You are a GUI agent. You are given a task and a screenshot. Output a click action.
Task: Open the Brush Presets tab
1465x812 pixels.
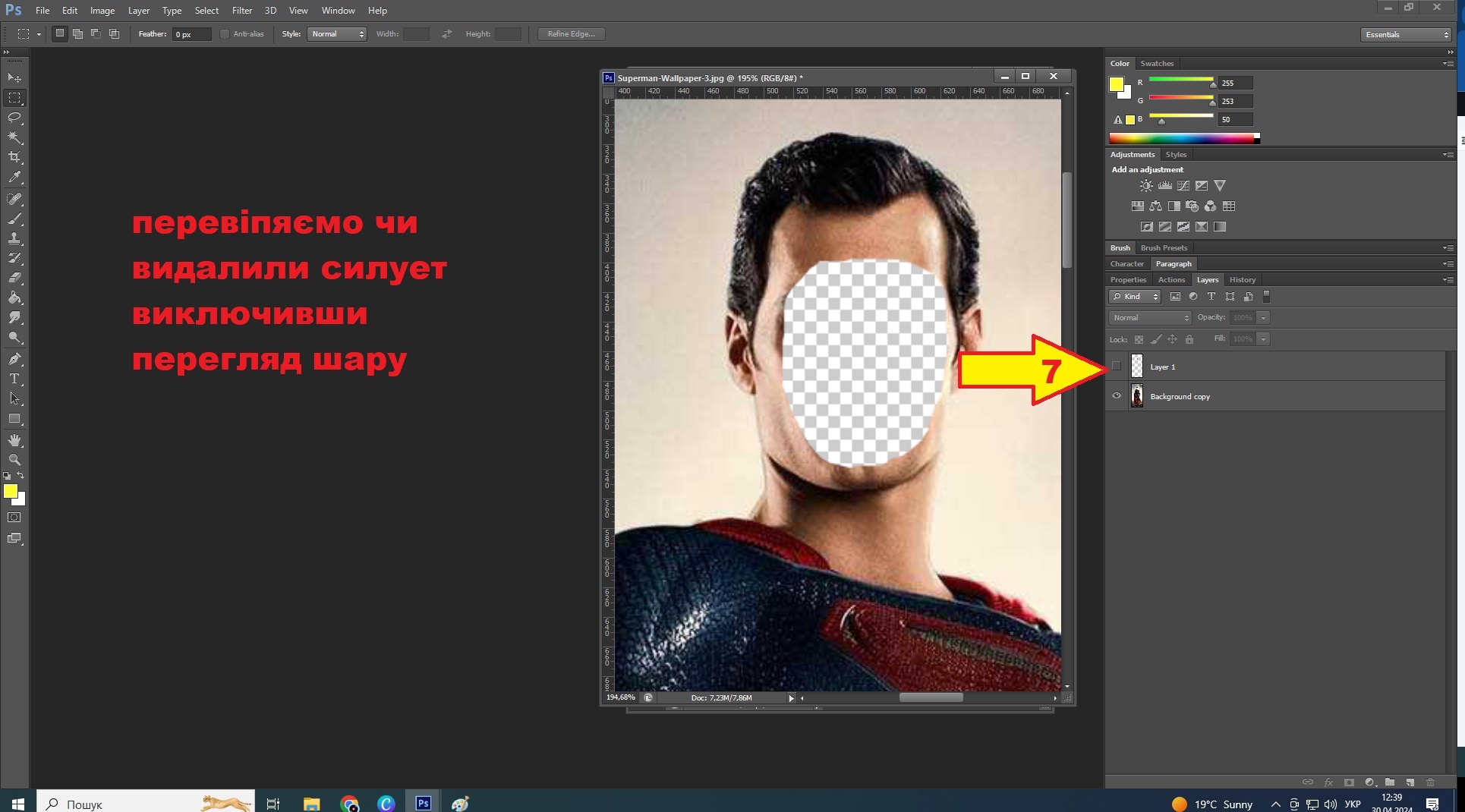click(x=1164, y=248)
